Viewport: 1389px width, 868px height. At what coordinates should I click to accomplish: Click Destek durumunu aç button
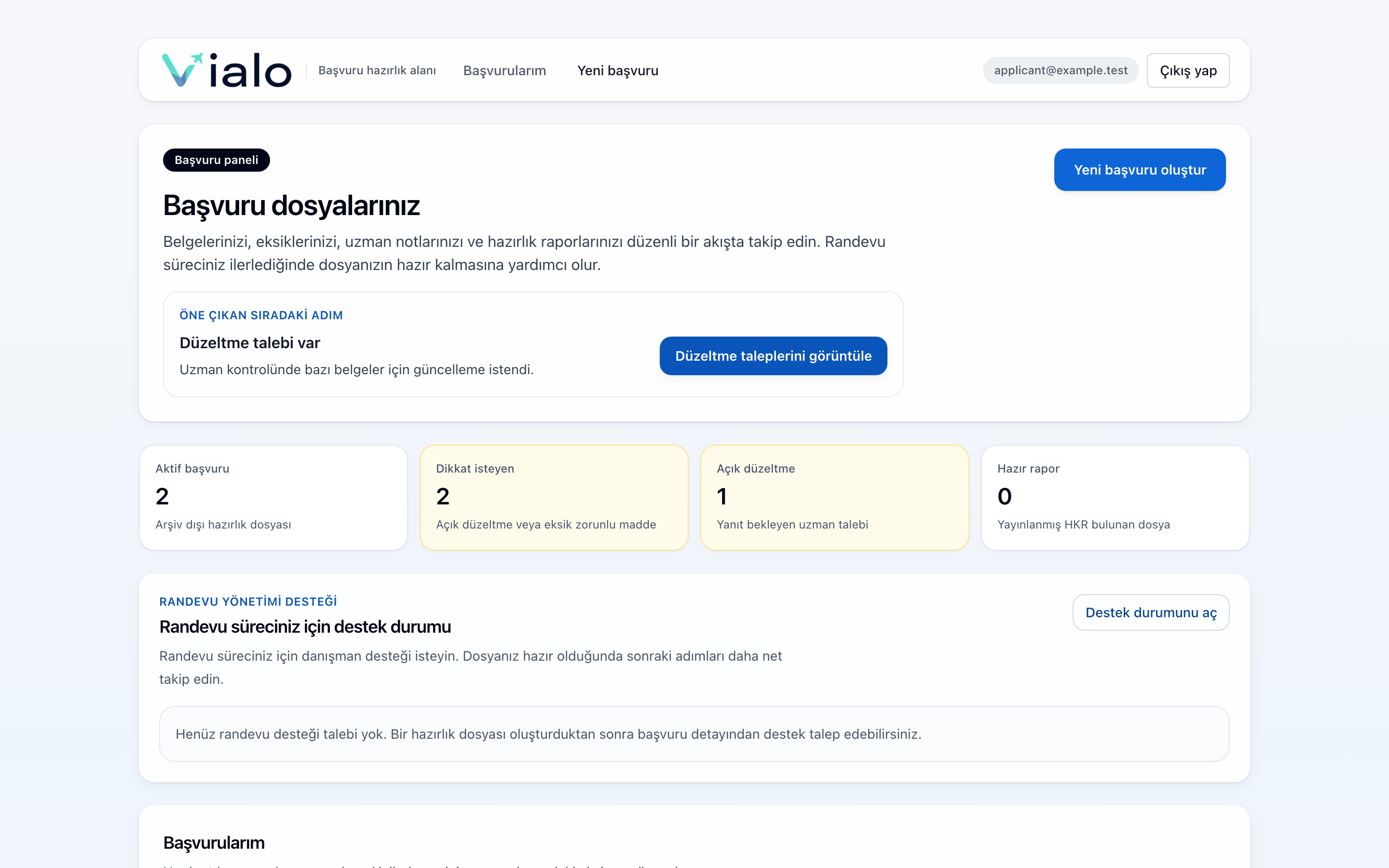(x=1151, y=612)
